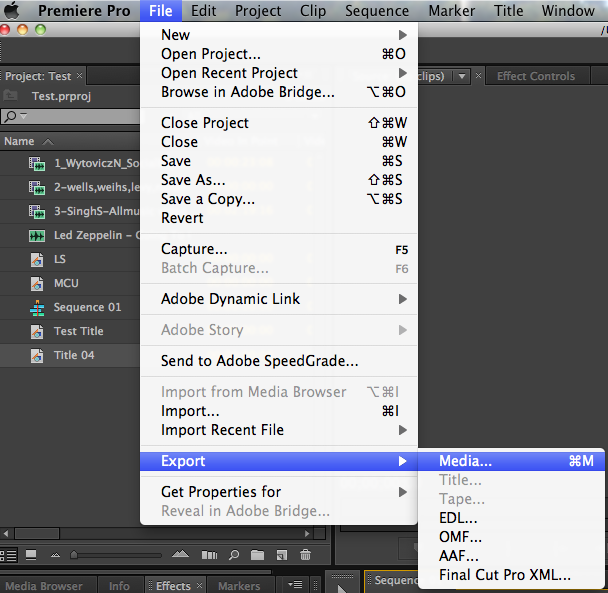Click the LS title icon
This screenshot has width=608, height=593.
(x=37, y=259)
